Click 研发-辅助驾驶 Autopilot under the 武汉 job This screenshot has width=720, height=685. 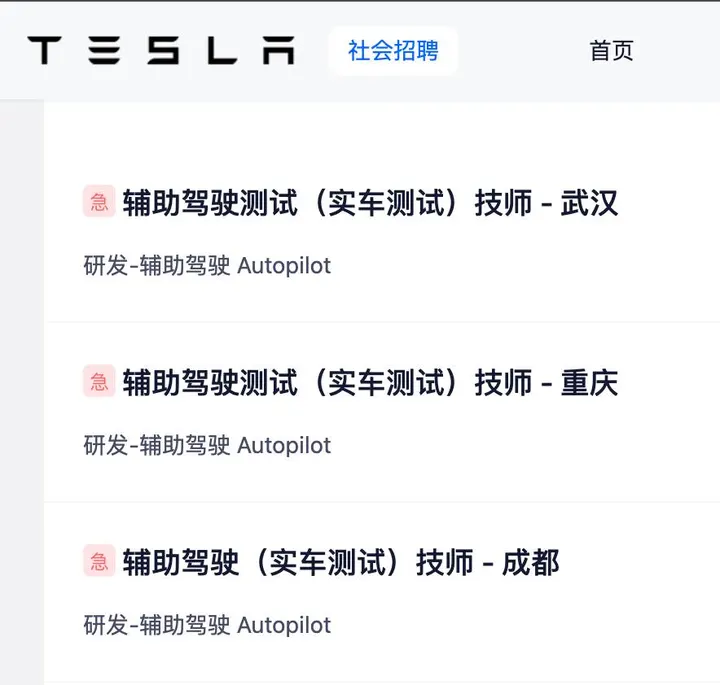coord(207,266)
